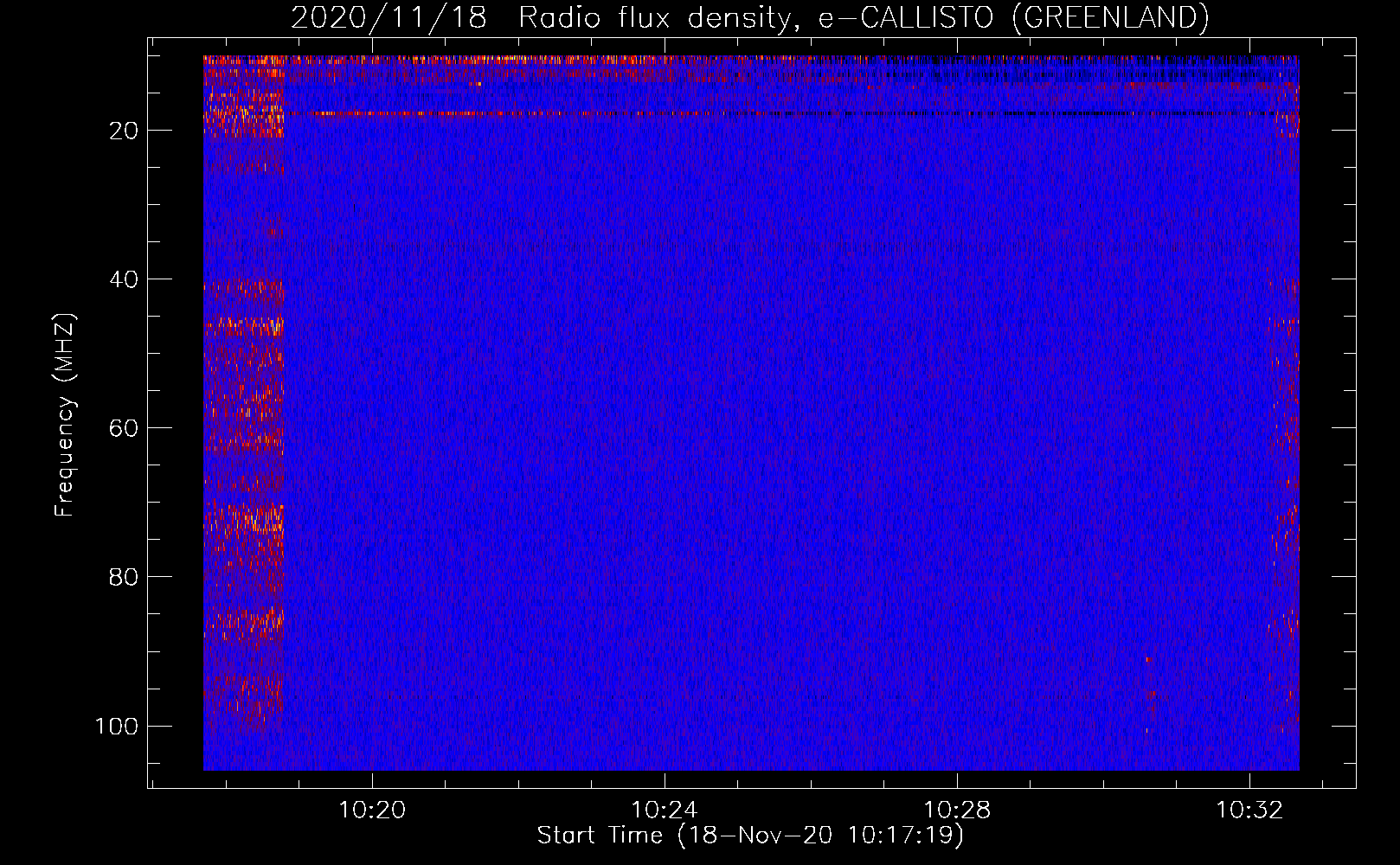This screenshot has height=865, width=1400.
Task: Select the 10:32 time tick label
Action: (1249, 811)
